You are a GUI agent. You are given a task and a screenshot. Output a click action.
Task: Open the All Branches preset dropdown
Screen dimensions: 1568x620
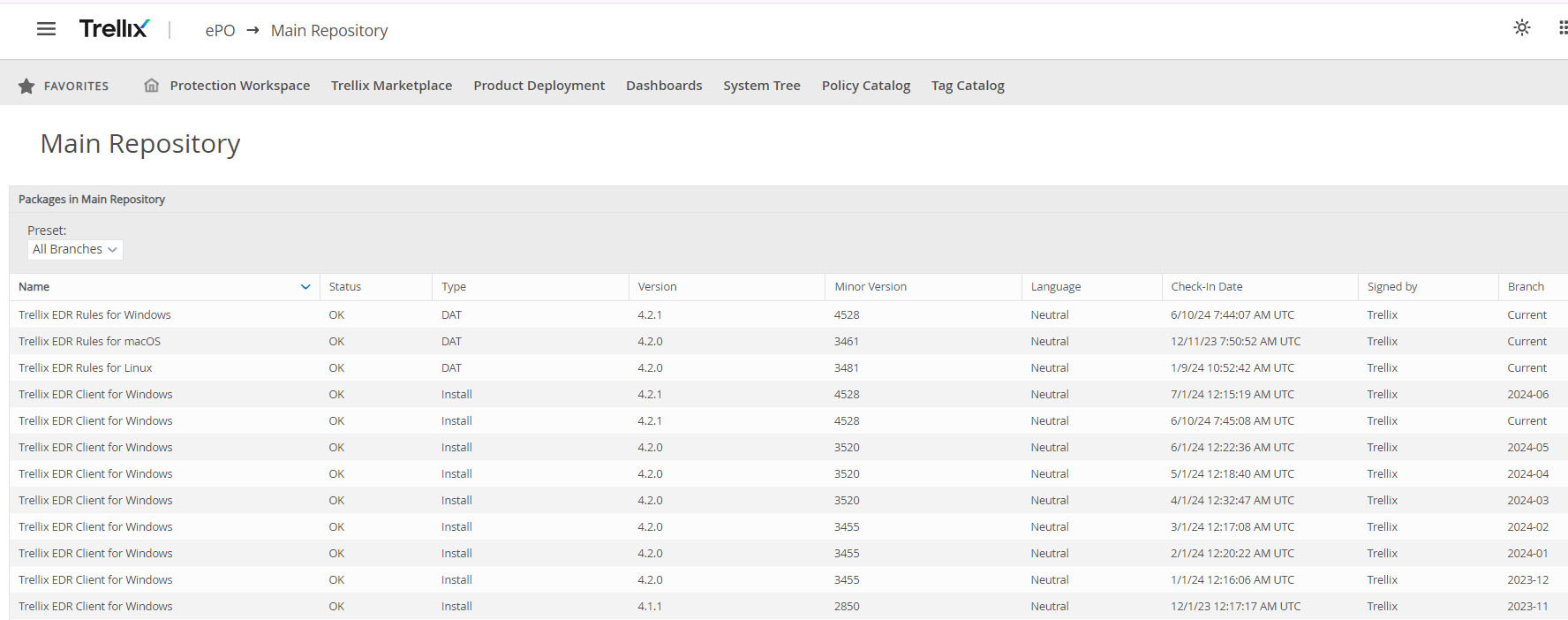(x=75, y=249)
